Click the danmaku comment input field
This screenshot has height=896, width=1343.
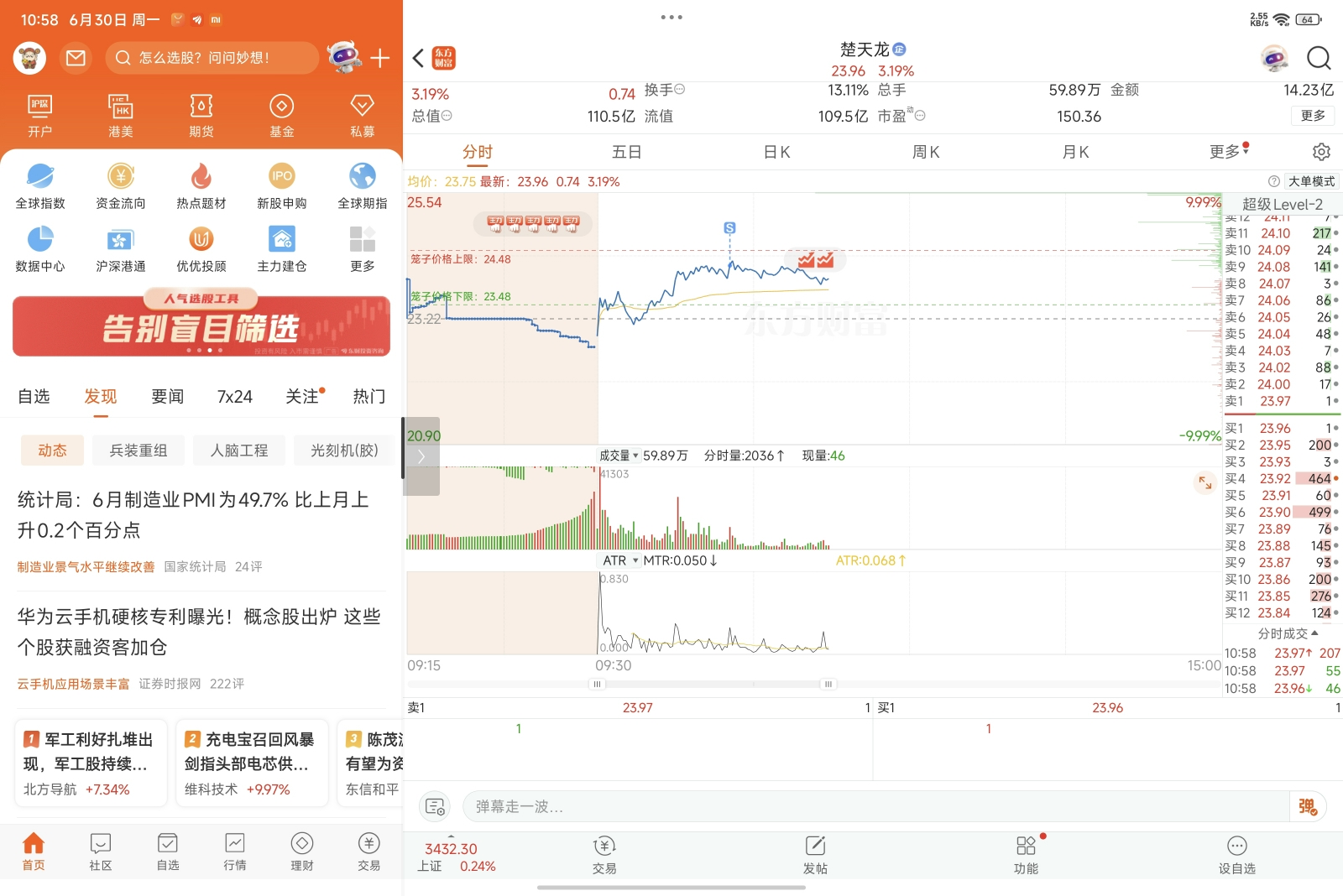point(875,806)
